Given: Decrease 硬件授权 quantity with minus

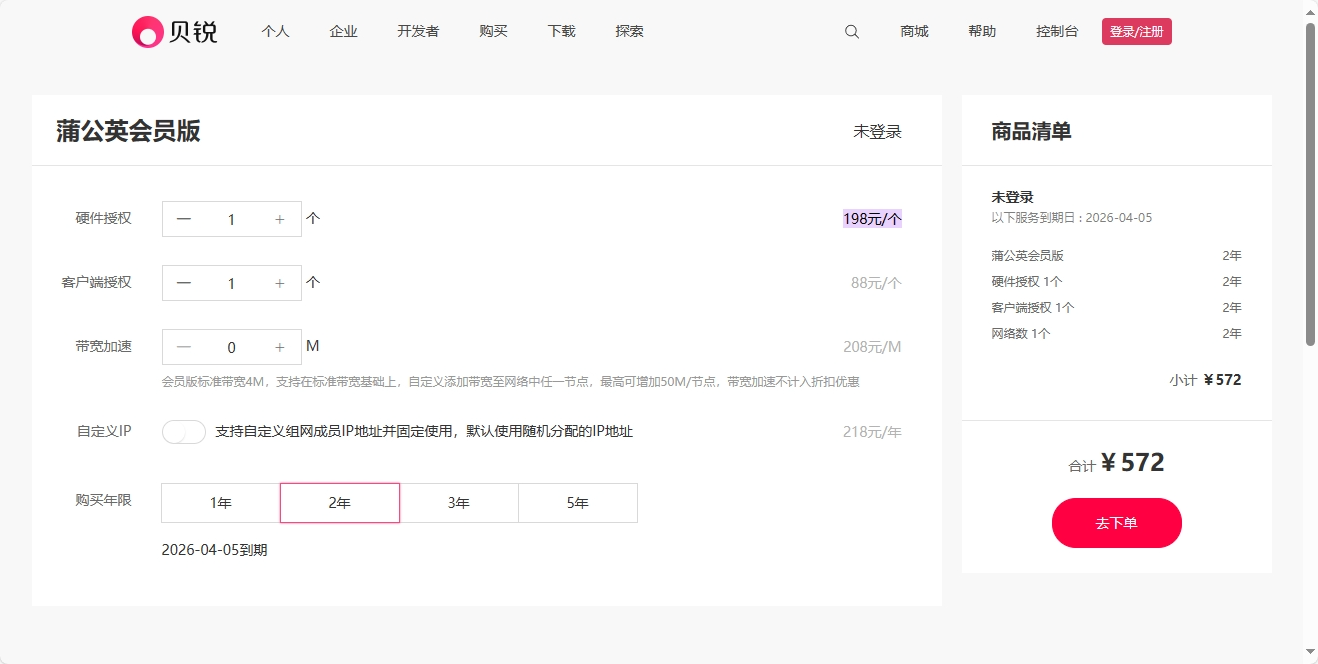Looking at the screenshot, I should [x=184, y=219].
